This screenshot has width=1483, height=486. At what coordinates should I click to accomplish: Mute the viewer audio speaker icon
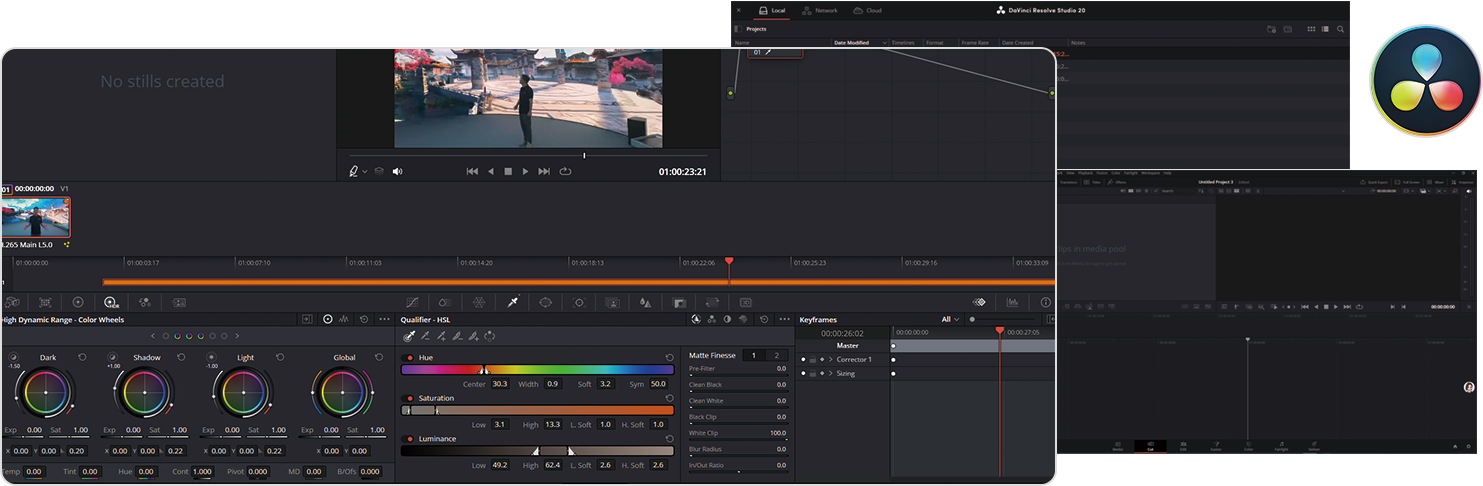397,171
